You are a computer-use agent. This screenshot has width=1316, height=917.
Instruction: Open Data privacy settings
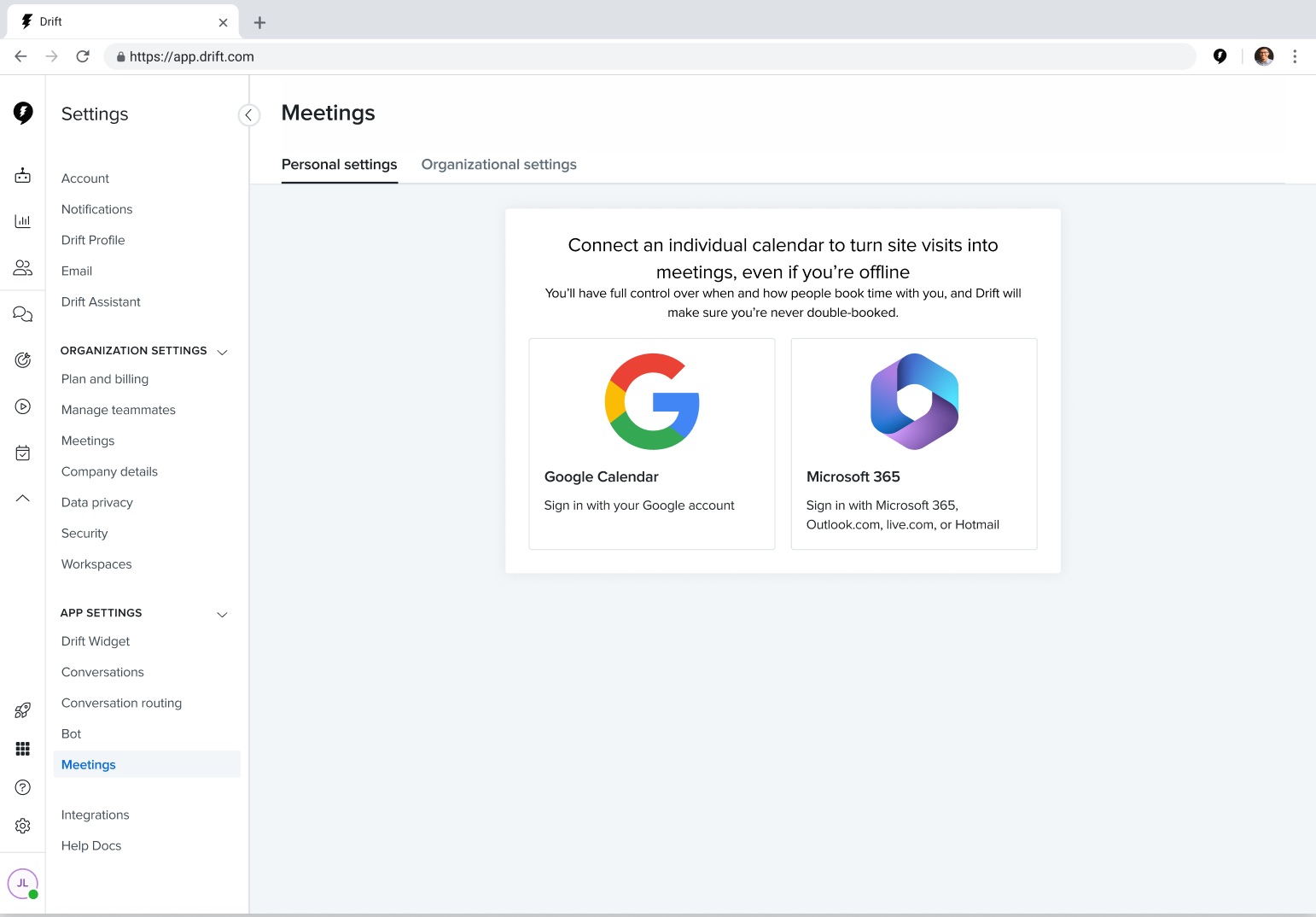pos(97,502)
